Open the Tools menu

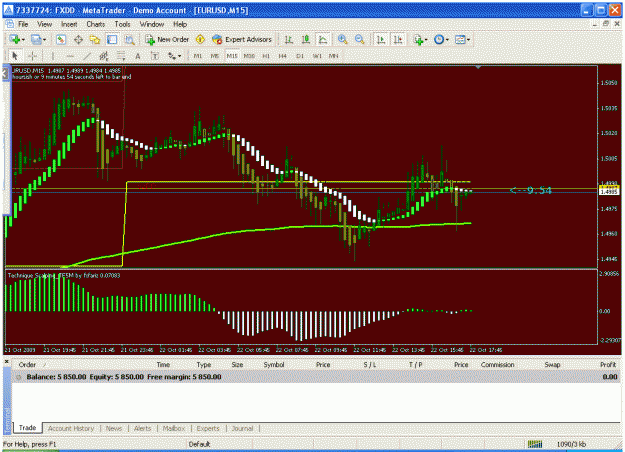(x=122, y=24)
